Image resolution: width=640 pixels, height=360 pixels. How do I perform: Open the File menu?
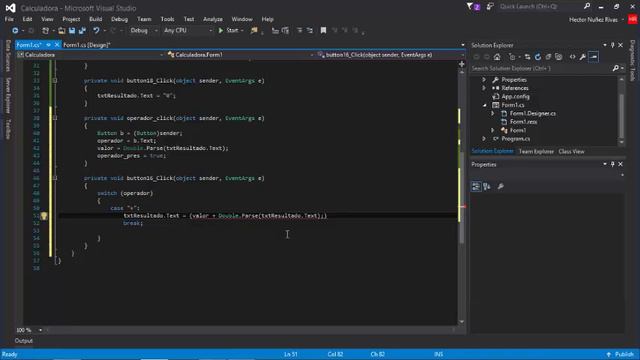click(9, 19)
